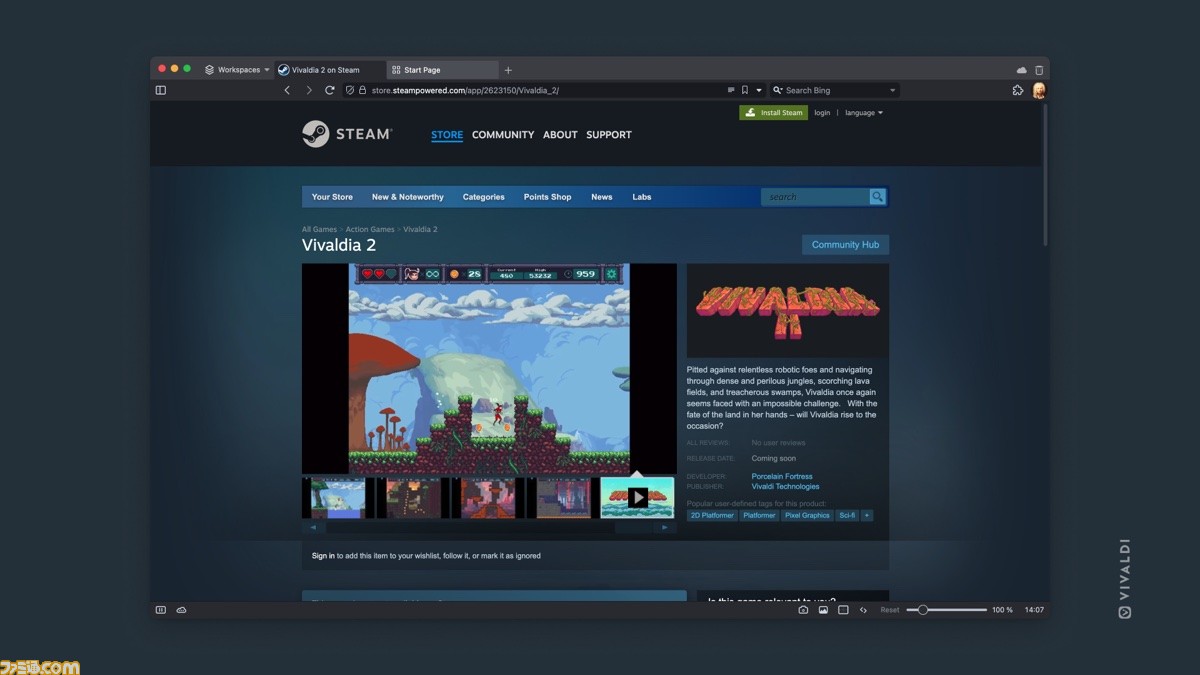Image resolution: width=1200 pixels, height=675 pixels.
Task: Open publisher Vivaldi Technologies link
Action: pyautogui.click(x=785, y=487)
